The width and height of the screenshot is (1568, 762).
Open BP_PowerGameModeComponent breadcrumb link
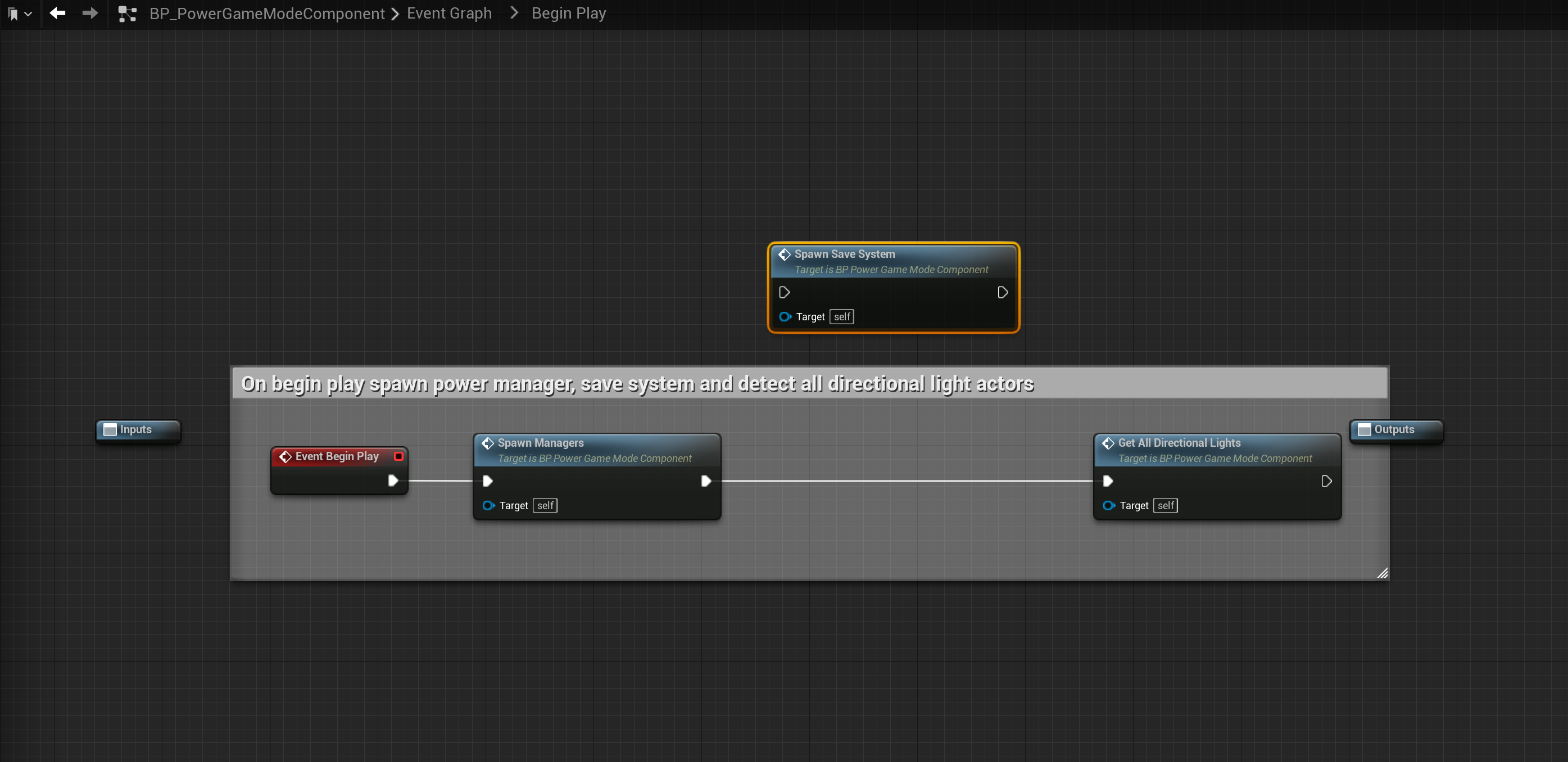pos(266,13)
